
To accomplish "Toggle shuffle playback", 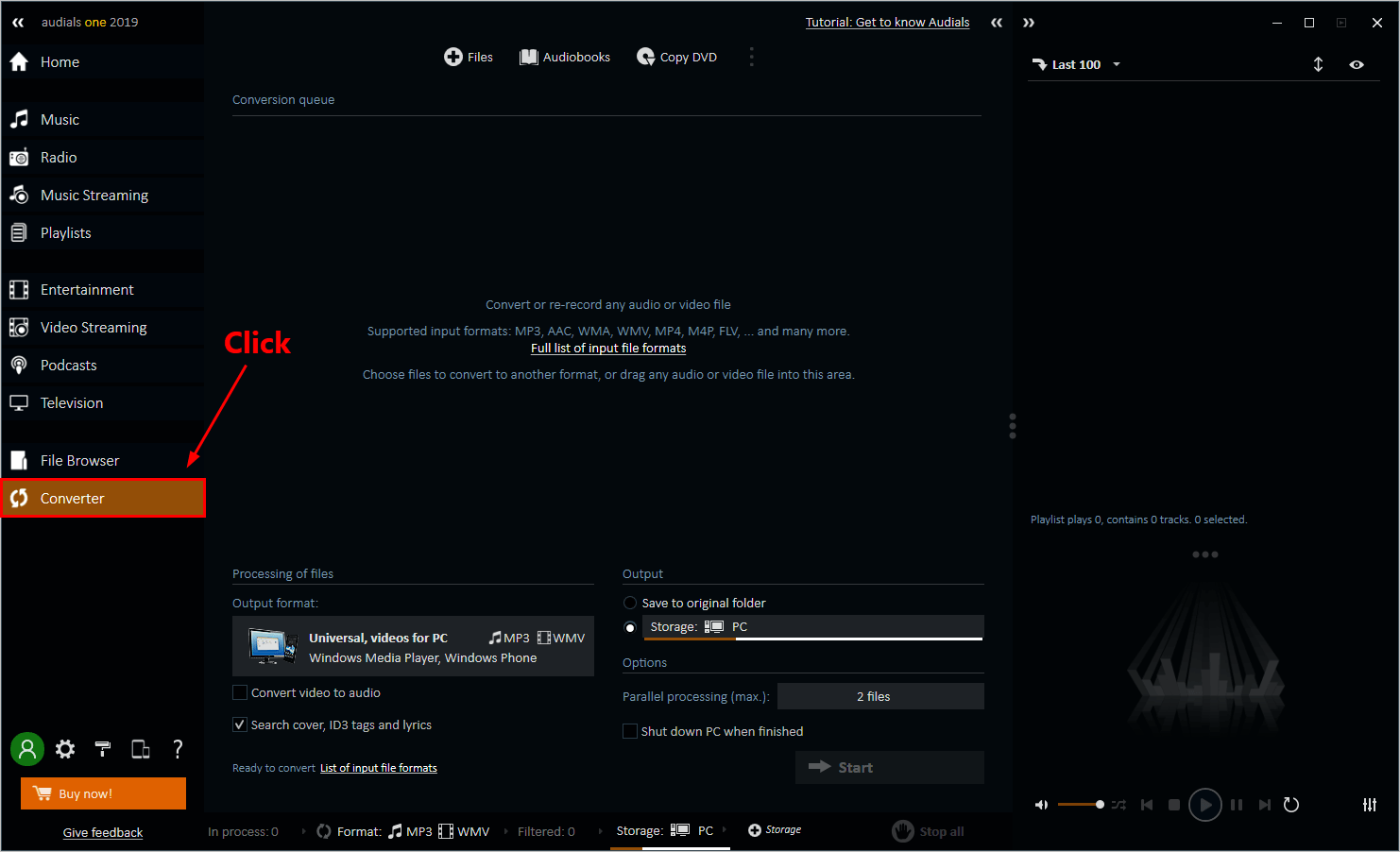I will (x=1118, y=805).
